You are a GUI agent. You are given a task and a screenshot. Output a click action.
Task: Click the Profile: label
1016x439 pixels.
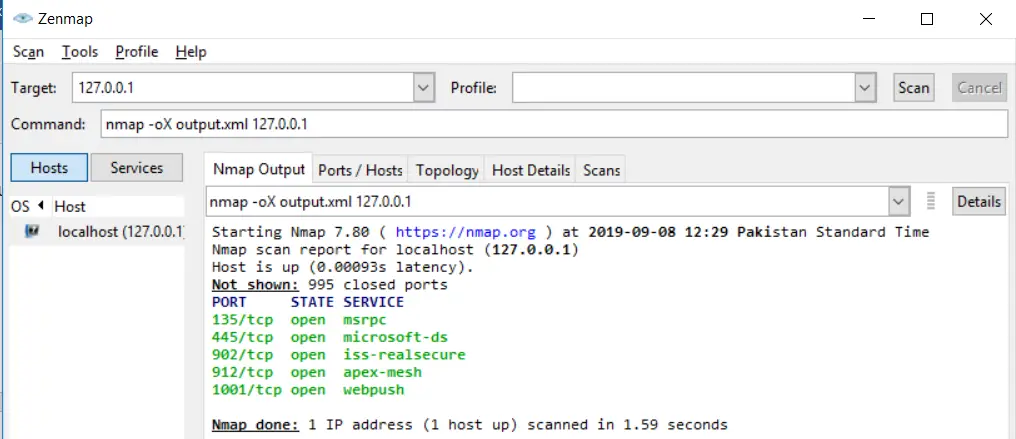473,88
